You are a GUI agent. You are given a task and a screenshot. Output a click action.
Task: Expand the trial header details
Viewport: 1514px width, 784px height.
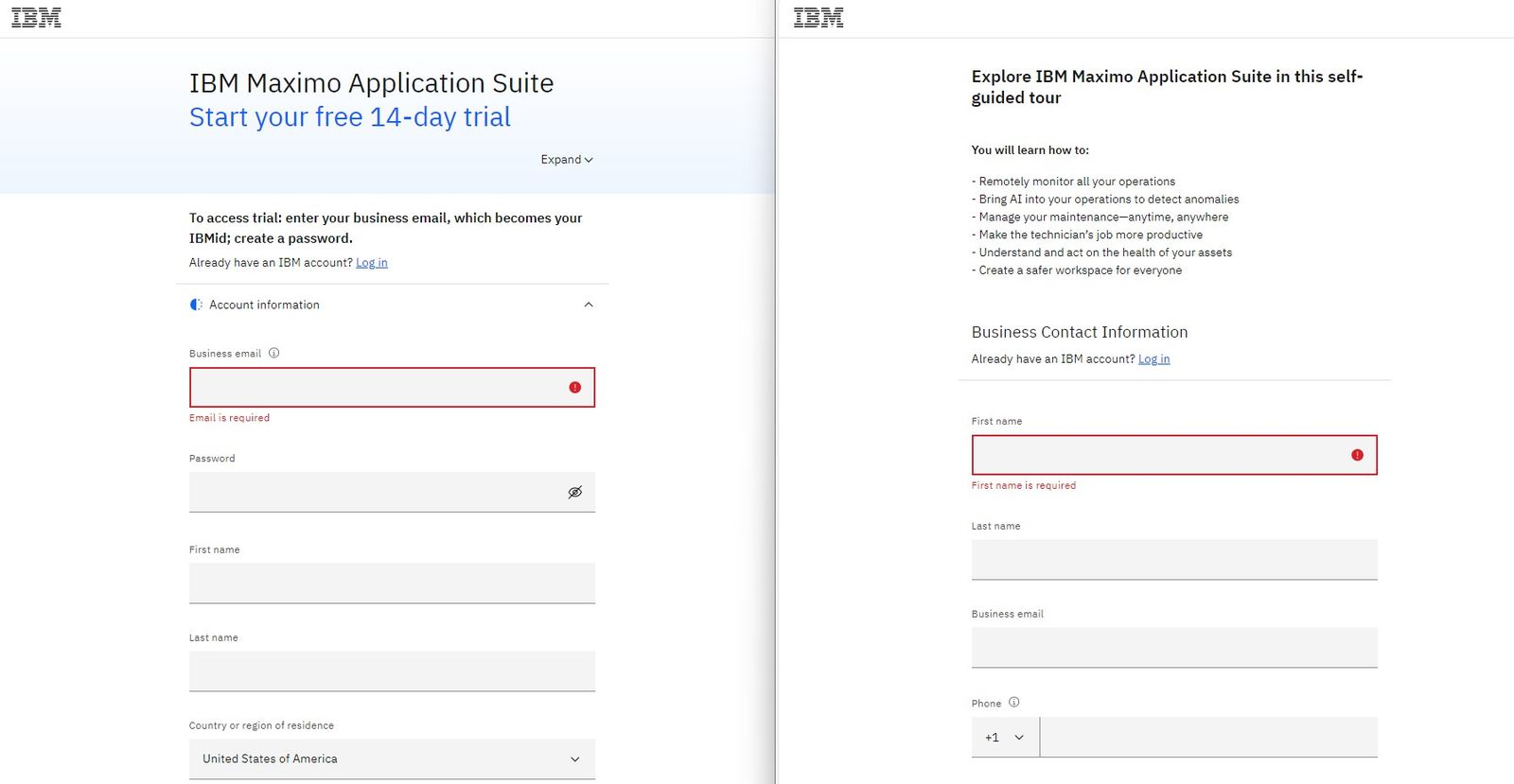click(x=567, y=159)
